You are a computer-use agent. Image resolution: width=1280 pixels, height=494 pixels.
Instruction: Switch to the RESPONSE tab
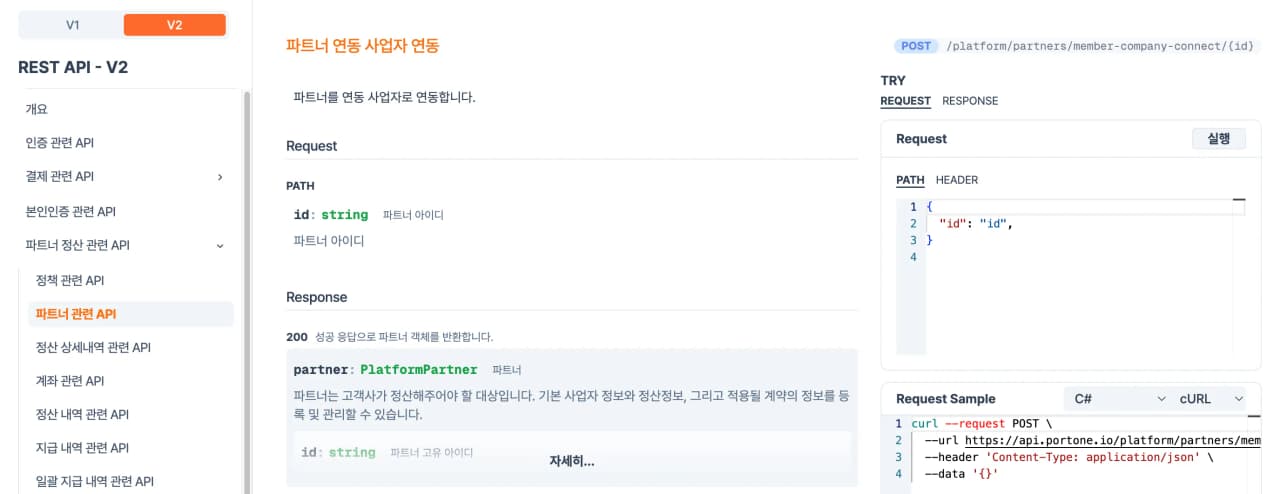pyautogui.click(x=970, y=101)
